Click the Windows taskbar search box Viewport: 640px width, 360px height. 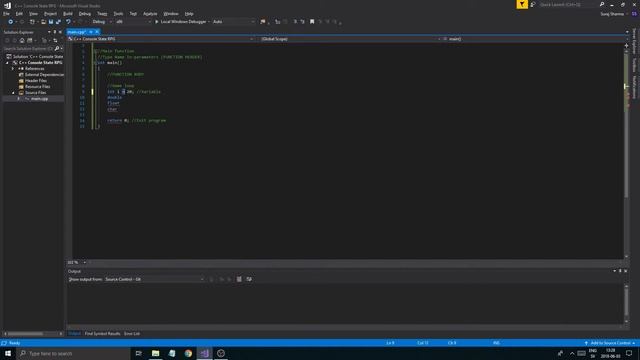73,353
